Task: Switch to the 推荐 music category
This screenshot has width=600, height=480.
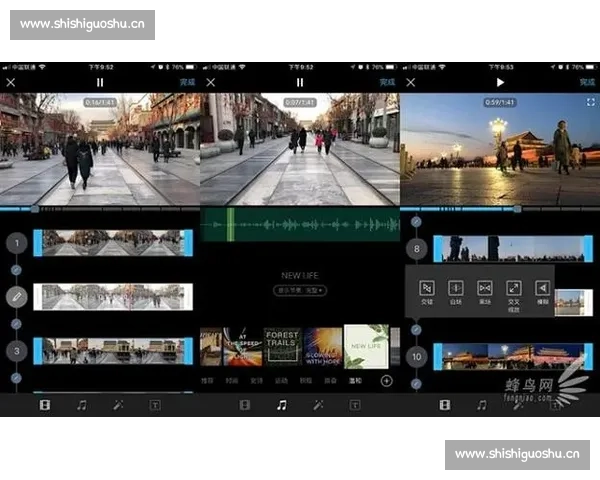Action: [x=207, y=381]
